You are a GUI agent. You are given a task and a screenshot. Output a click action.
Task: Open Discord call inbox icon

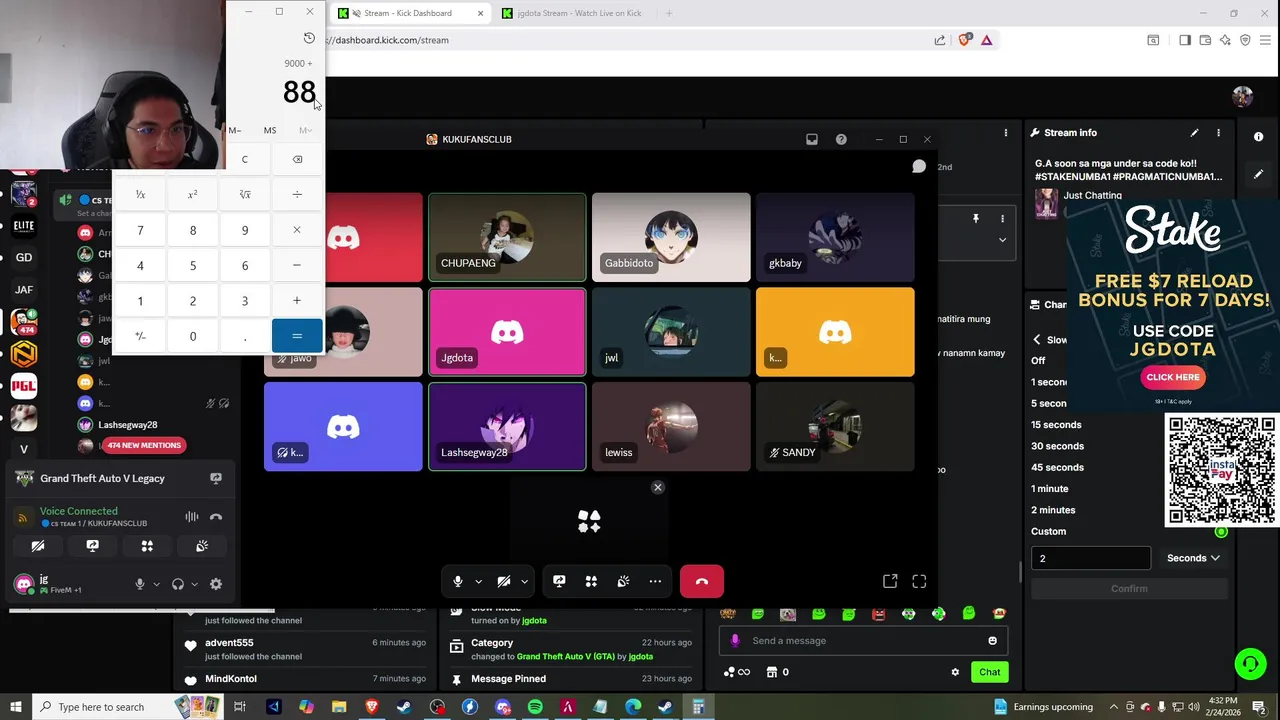pos(812,139)
